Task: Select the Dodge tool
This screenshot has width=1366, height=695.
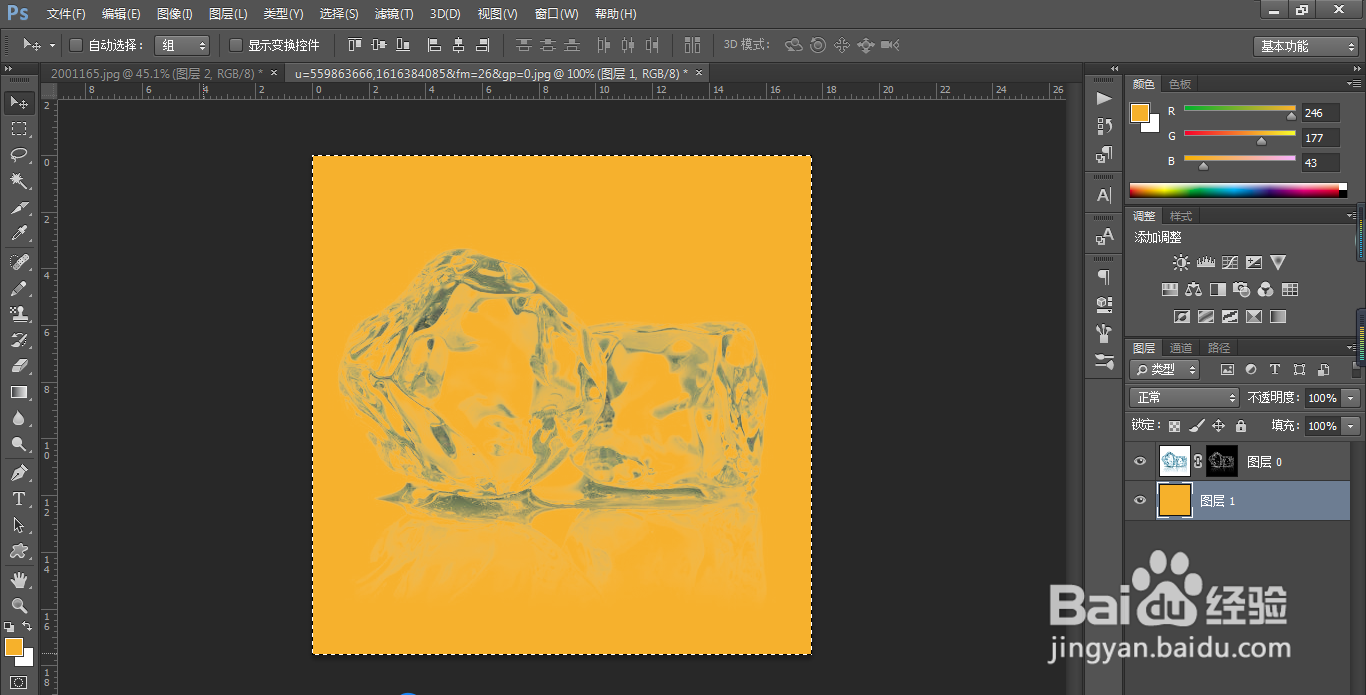Action: pos(19,444)
